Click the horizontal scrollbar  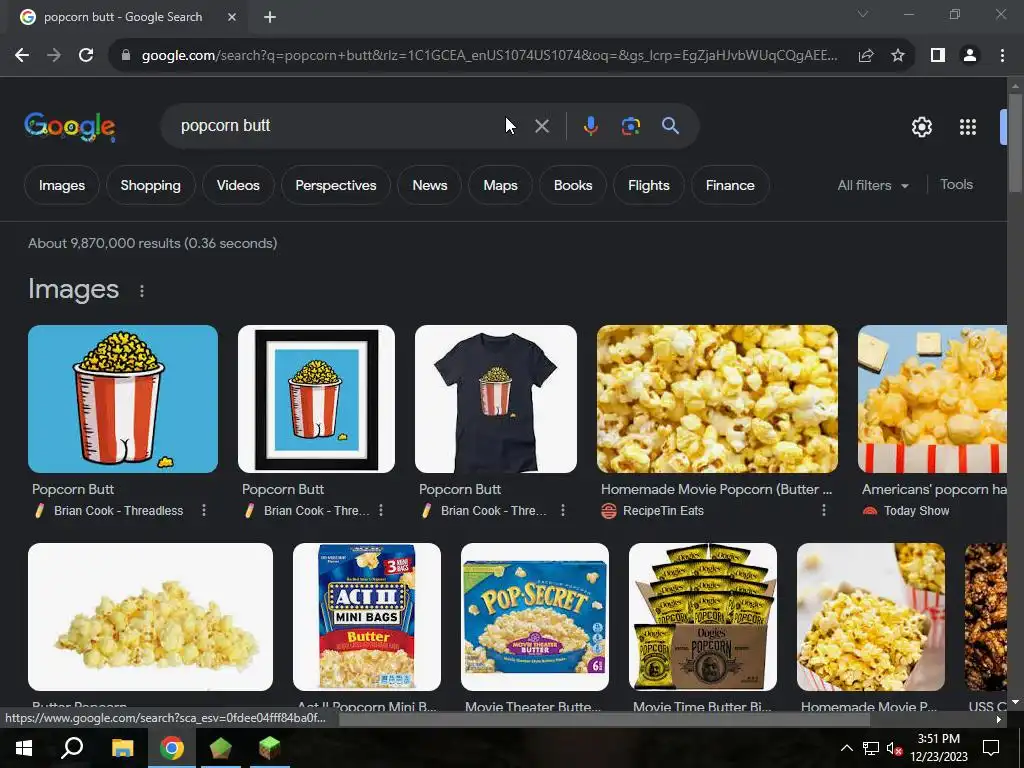pyautogui.click(x=604, y=720)
